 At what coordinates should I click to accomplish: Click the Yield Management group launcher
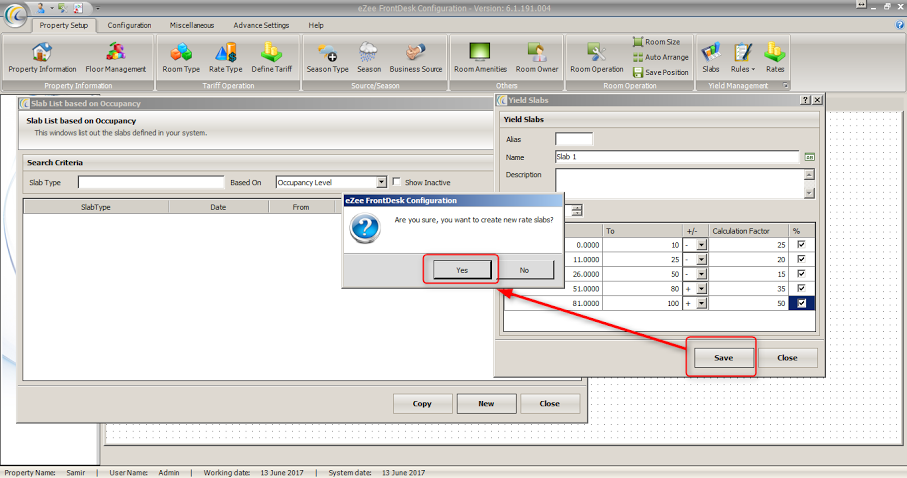(786, 86)
